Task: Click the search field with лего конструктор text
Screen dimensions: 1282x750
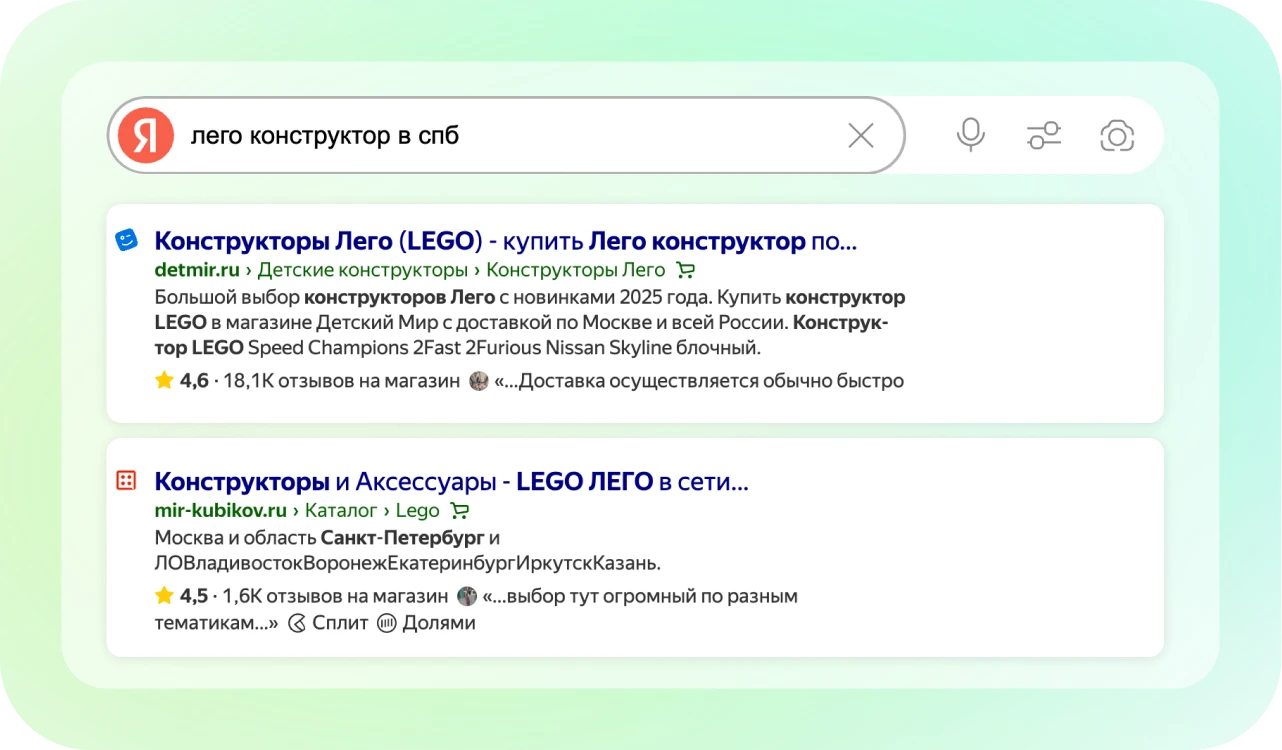Action: 500,136
